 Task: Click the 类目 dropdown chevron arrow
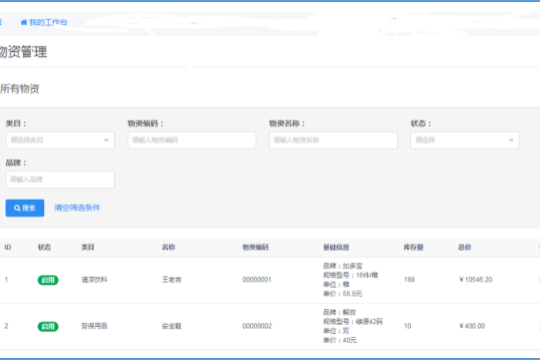pyautogui.click(x=106, y=140)
